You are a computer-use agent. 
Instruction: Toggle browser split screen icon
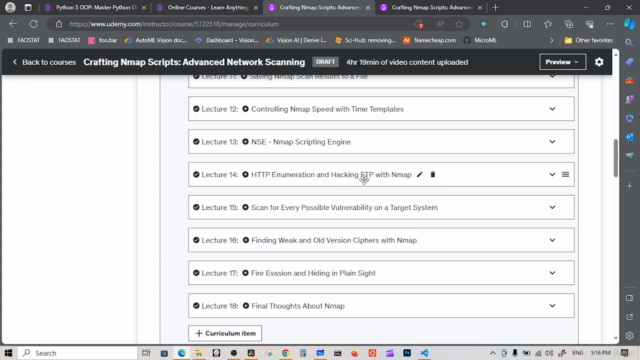tap(527, 24)
